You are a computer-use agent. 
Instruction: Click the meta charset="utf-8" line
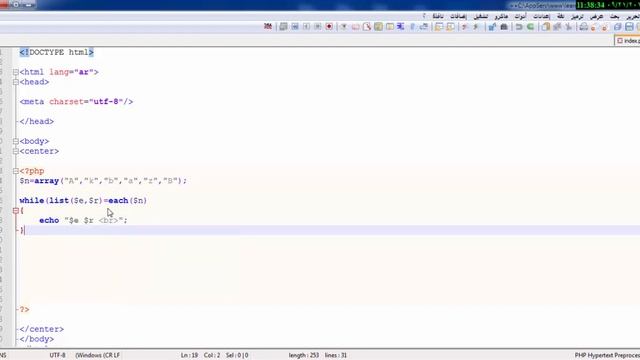click(76, 102)
